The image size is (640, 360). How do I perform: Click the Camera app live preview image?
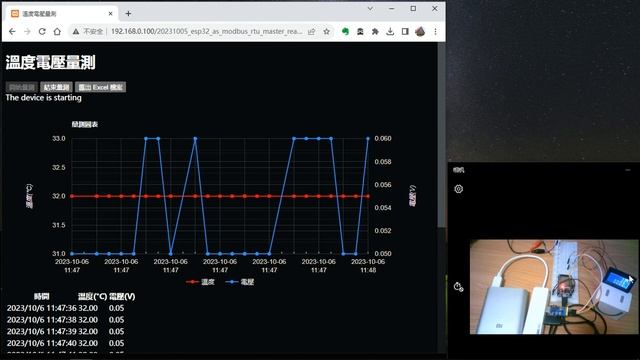click(x=554, y=287)
